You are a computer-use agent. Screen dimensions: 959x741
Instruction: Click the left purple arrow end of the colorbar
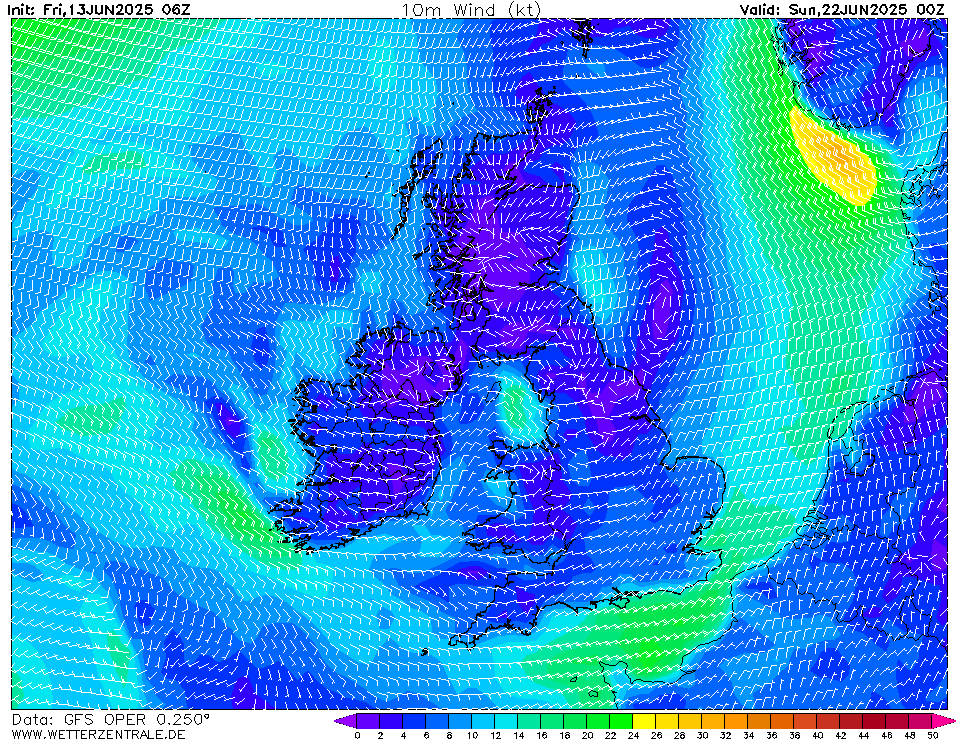pos(344,721)
